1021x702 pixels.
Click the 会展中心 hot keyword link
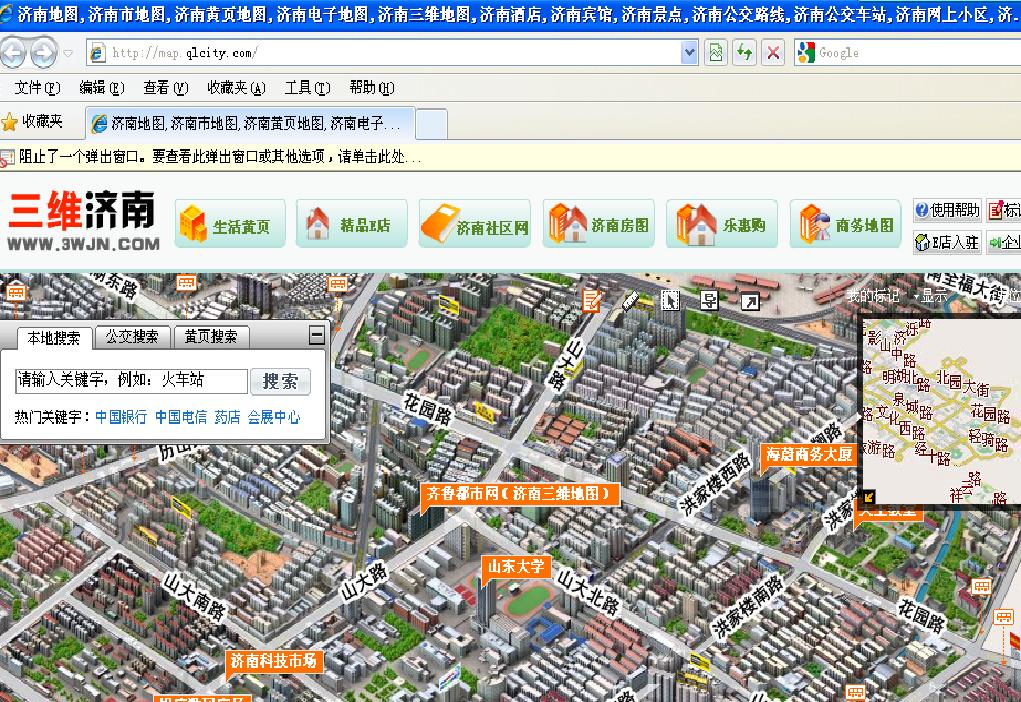point(274,417)
